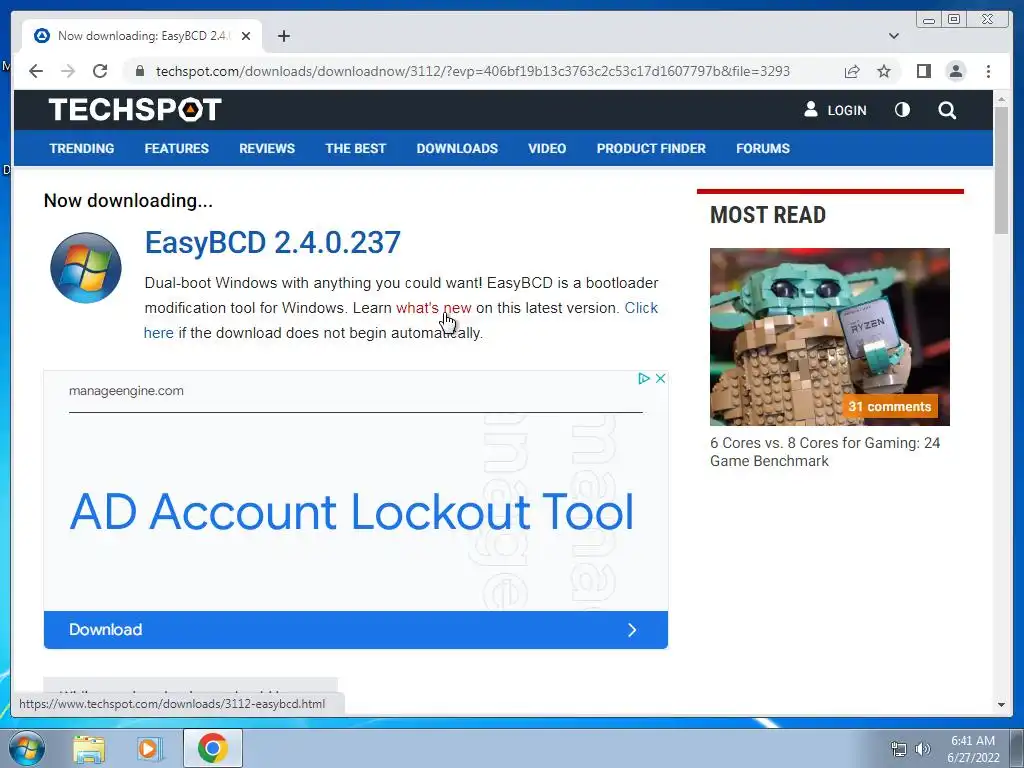Screen dimensions: 1024x768
Task: Open Chrome's three-dot menu
Action: coord(988,71)
